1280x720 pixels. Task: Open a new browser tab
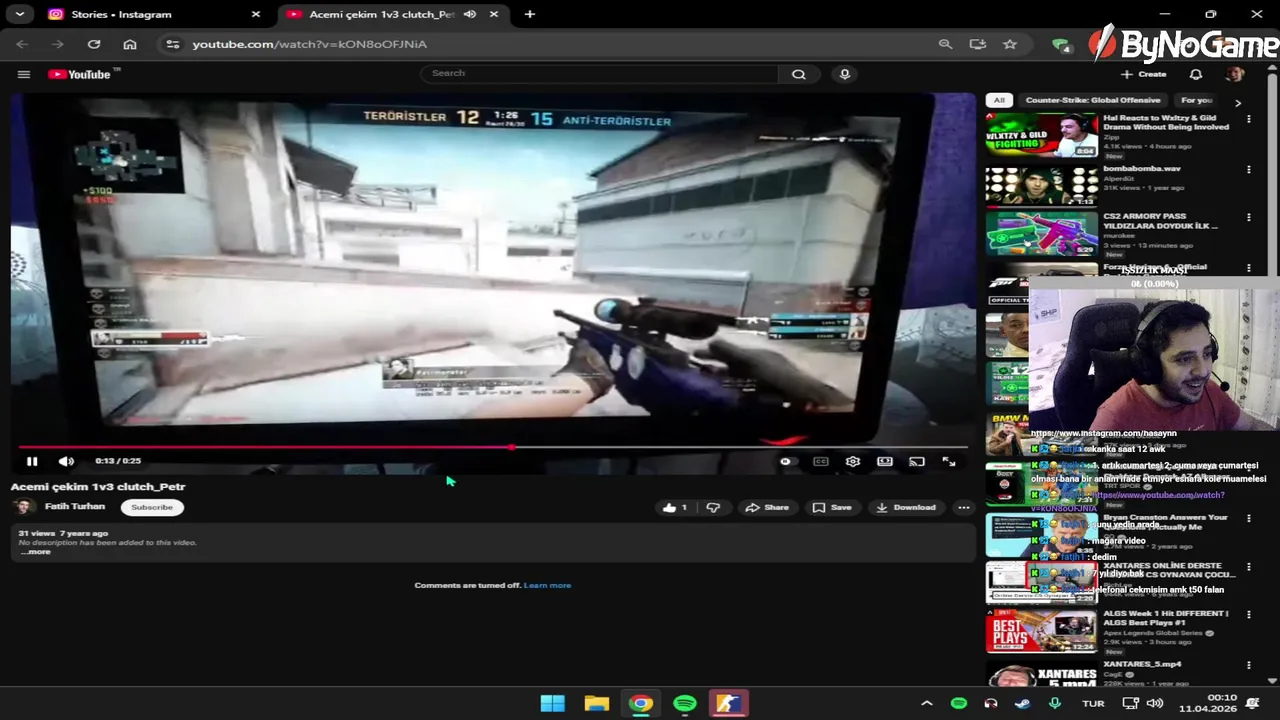tap(530, 14)
